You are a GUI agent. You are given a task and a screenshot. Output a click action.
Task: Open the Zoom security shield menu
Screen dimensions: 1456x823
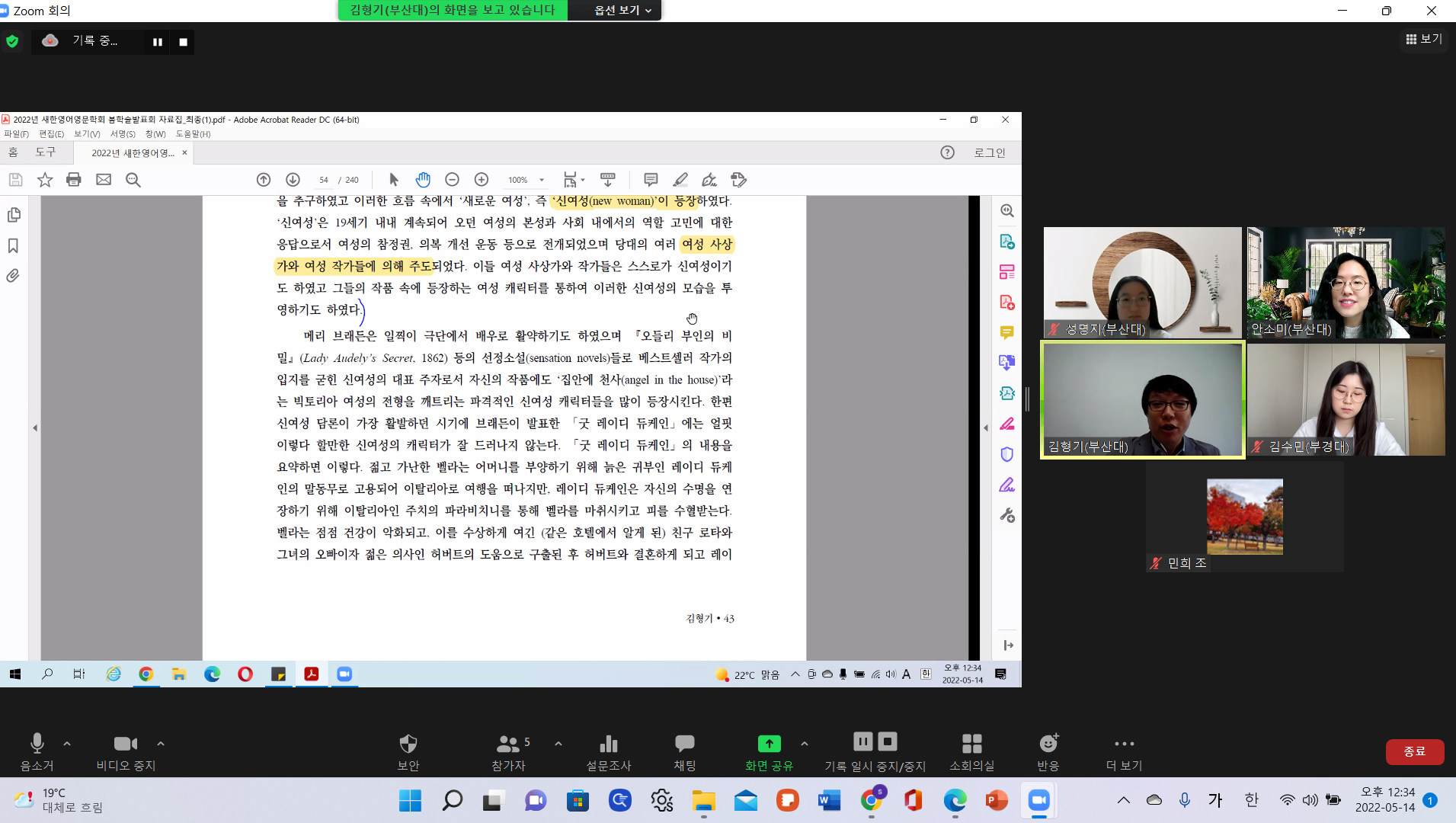tap(408, 751)
